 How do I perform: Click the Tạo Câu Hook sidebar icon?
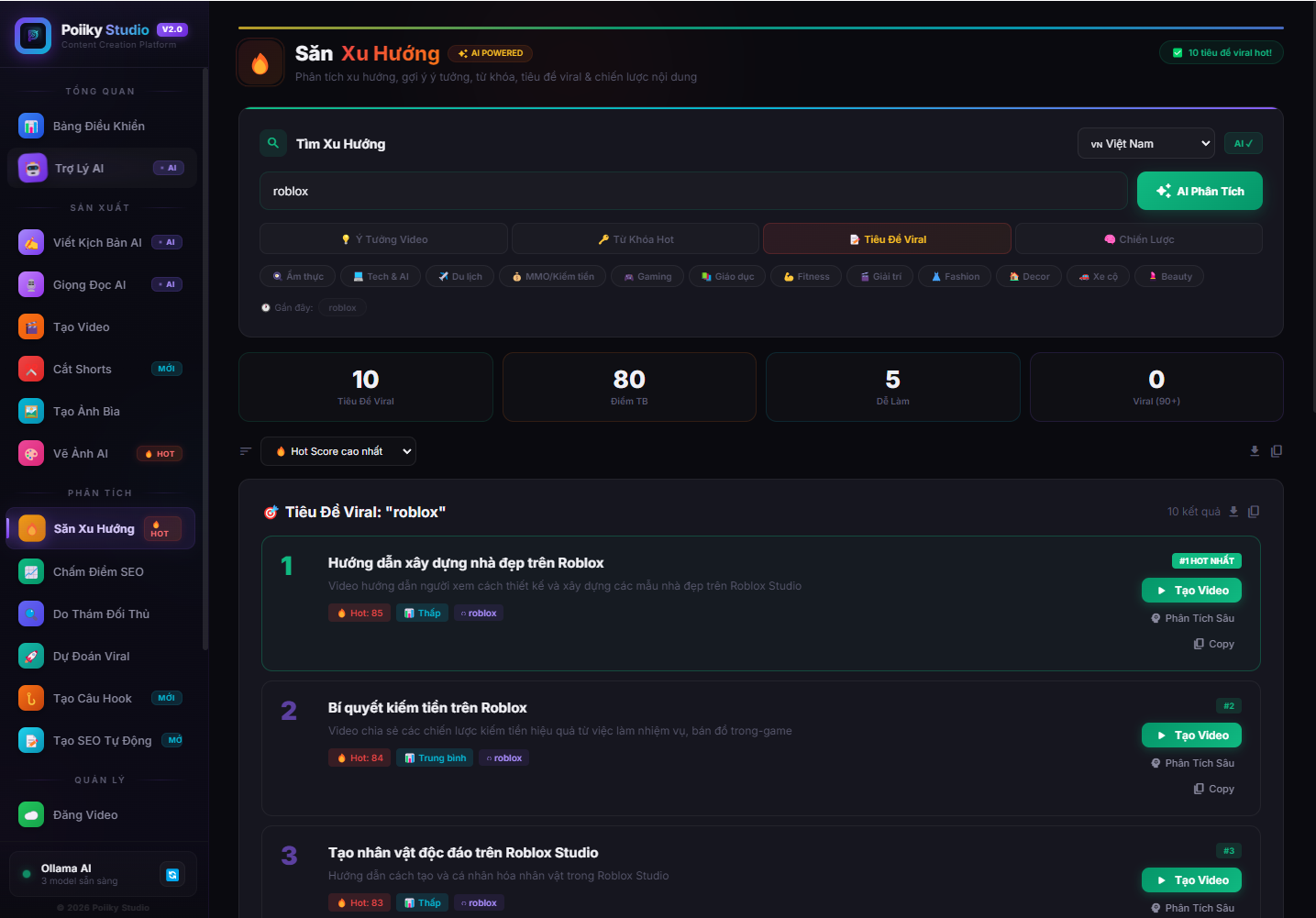point(31,698)
